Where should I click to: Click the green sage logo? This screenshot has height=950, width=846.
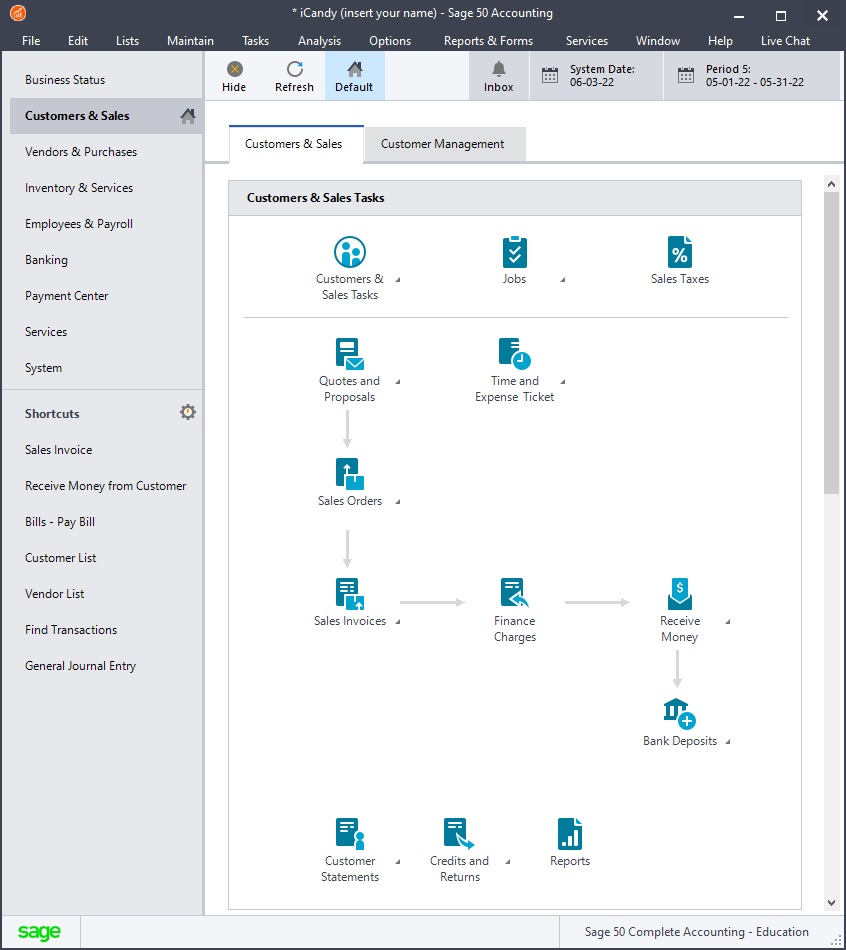click(x=39, y=932)
